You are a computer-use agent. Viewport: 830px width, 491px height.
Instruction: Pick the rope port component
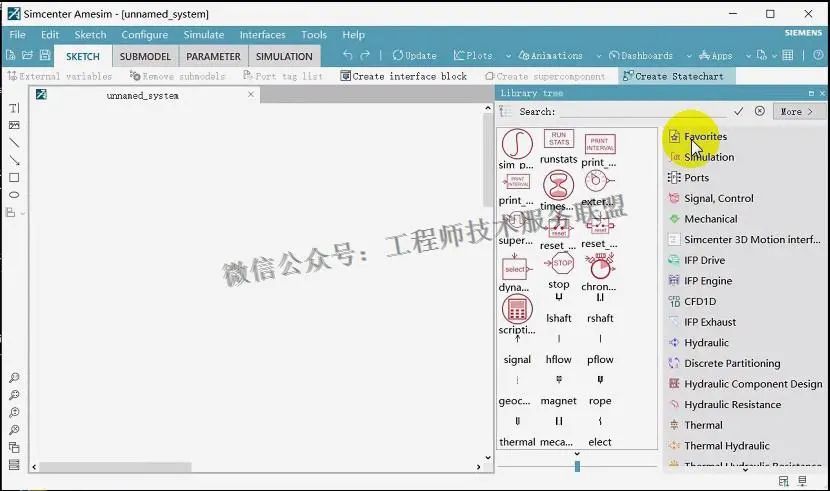click(x=600, y=391)
